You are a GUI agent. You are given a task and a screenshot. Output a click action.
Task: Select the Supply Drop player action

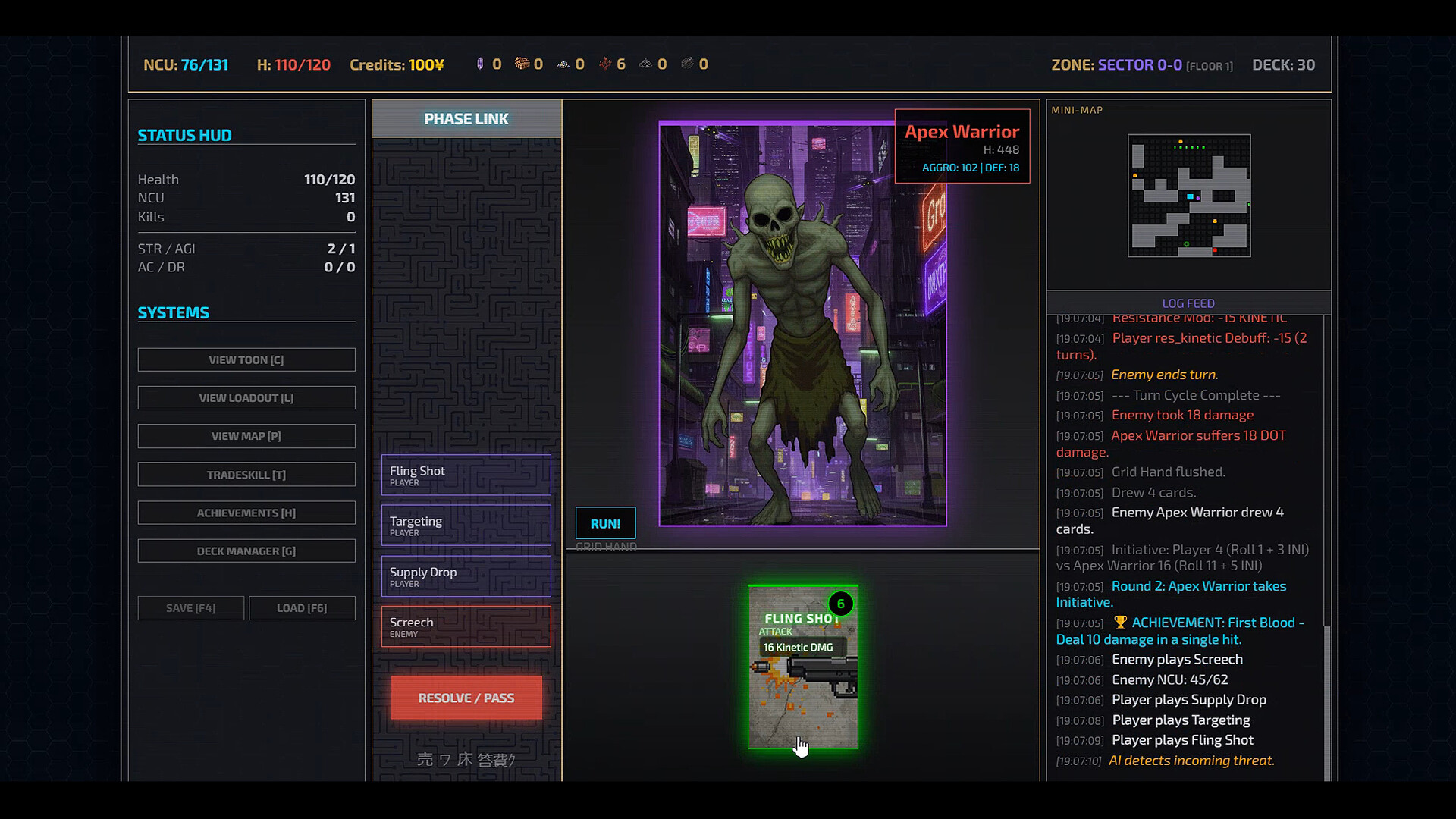pyautogui.click(x=466, y=576)
